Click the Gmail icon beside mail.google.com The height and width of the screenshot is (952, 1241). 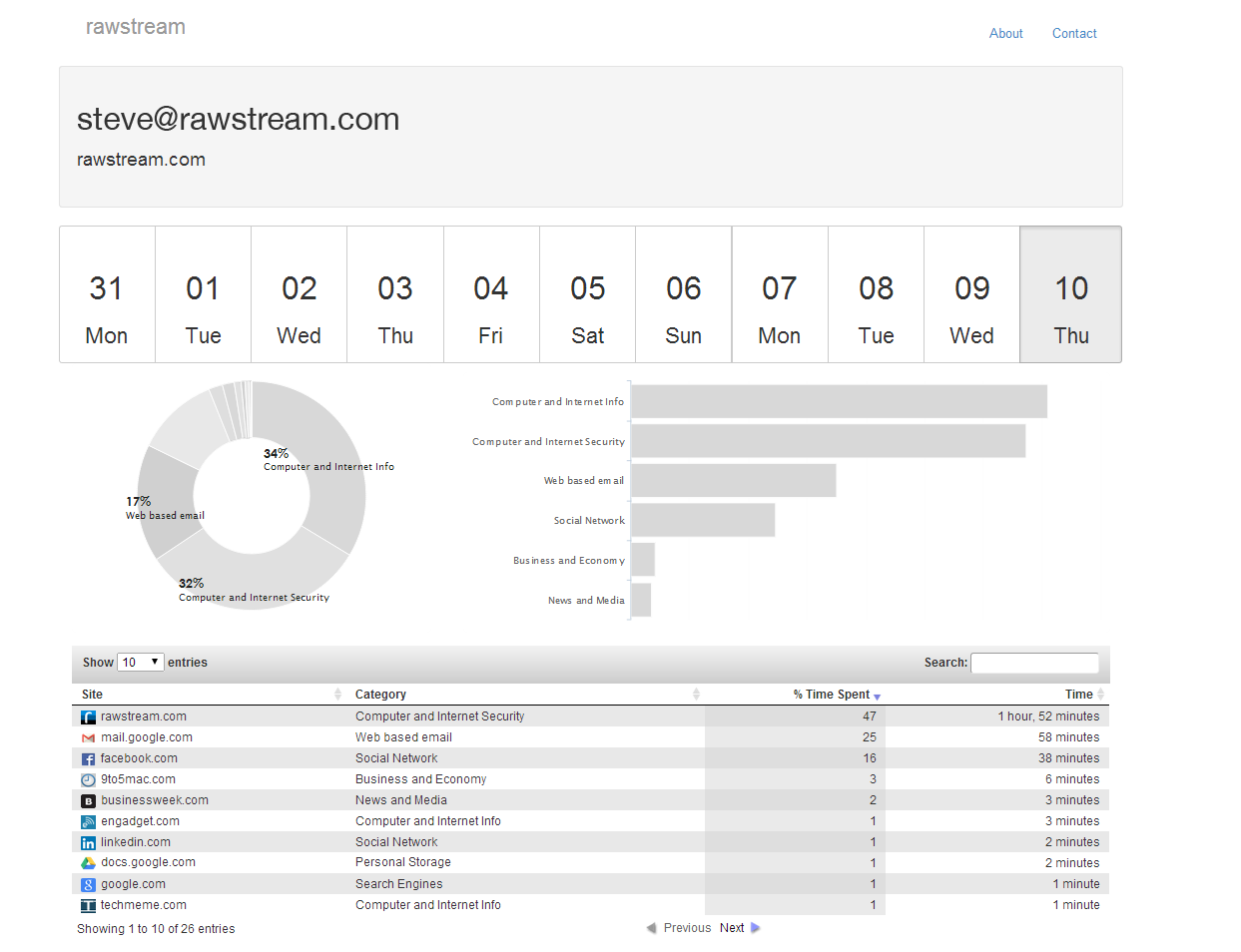[88, 736]
